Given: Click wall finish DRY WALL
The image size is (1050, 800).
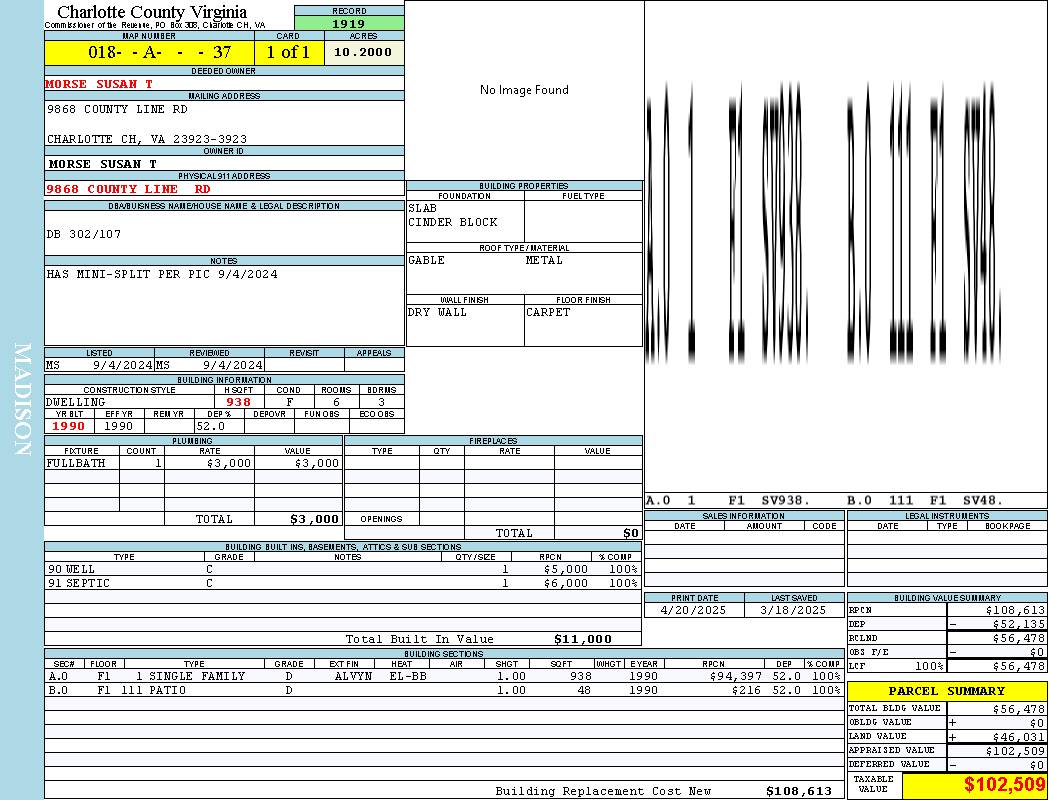Looking at the screenshot, I should [x=437, y=312].
